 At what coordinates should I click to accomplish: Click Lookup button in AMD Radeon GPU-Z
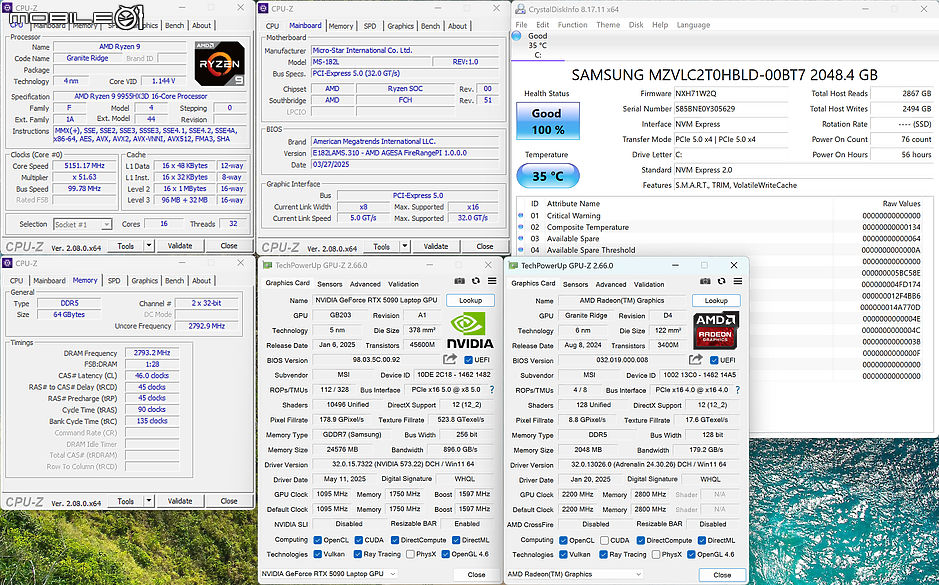click(716, 301)
